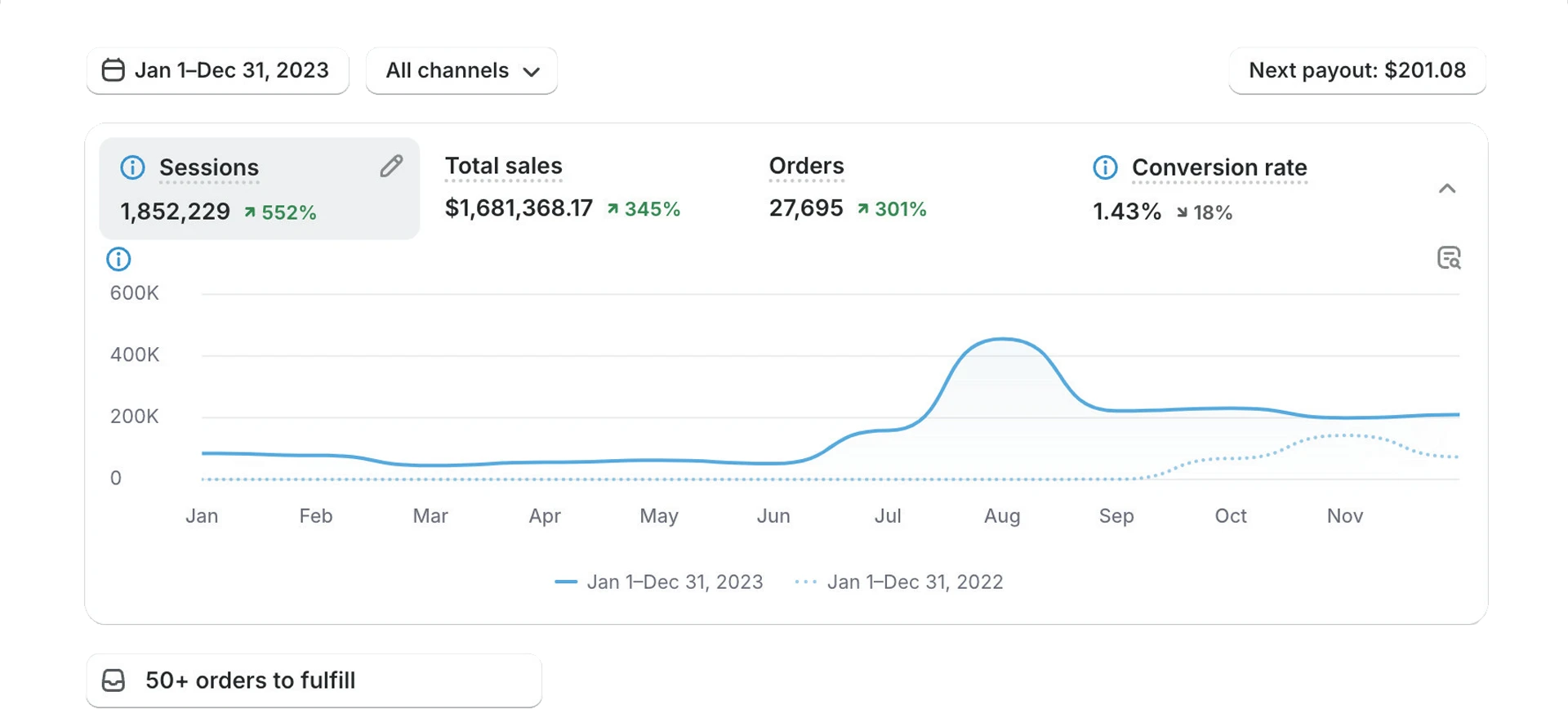Screen dimensions: 1568x709
Task: Click the green arrow next to 552%
Action: click(x=250, y=212)
